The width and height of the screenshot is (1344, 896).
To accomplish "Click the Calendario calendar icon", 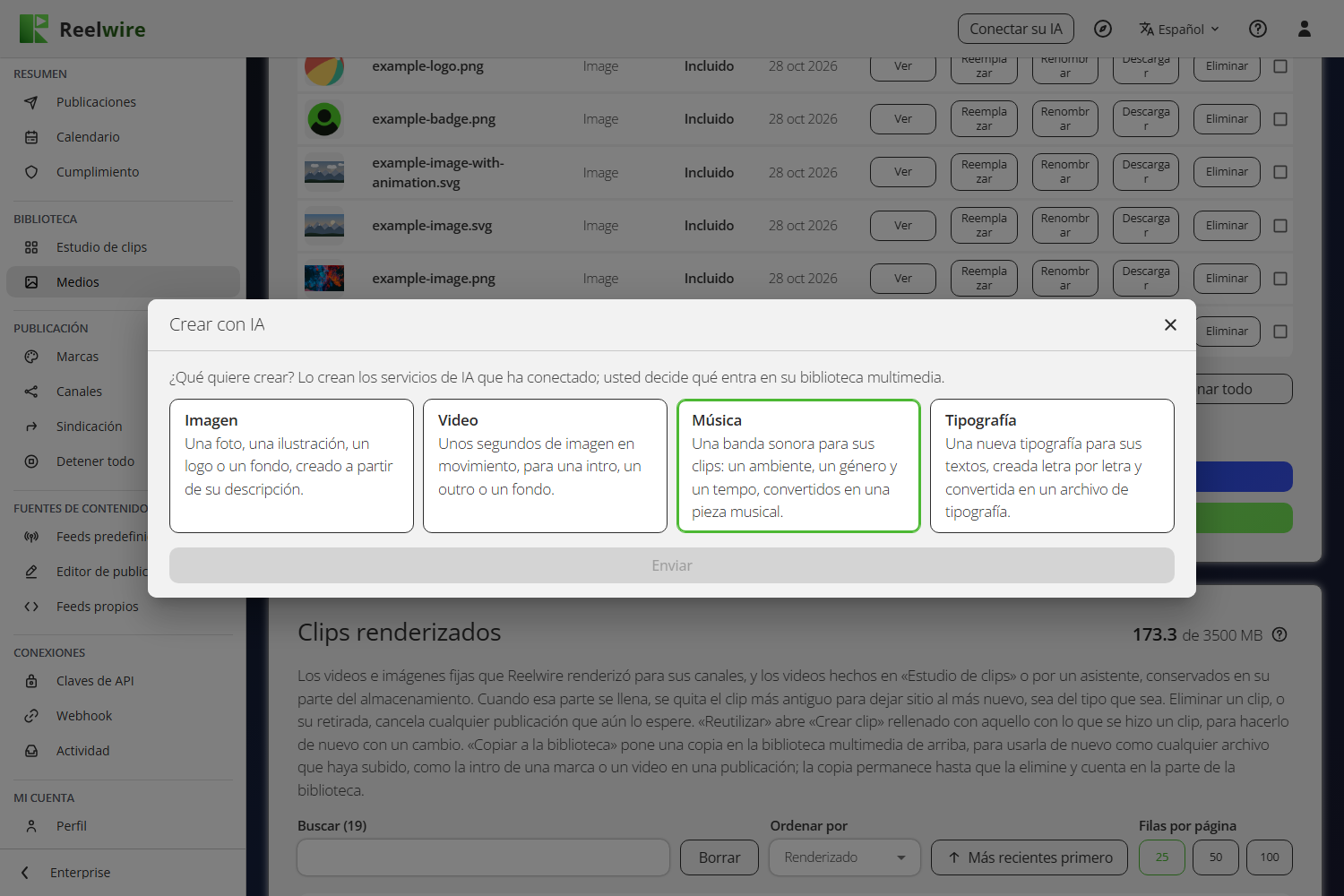I will pyautogui.click(x=31, y=137).
